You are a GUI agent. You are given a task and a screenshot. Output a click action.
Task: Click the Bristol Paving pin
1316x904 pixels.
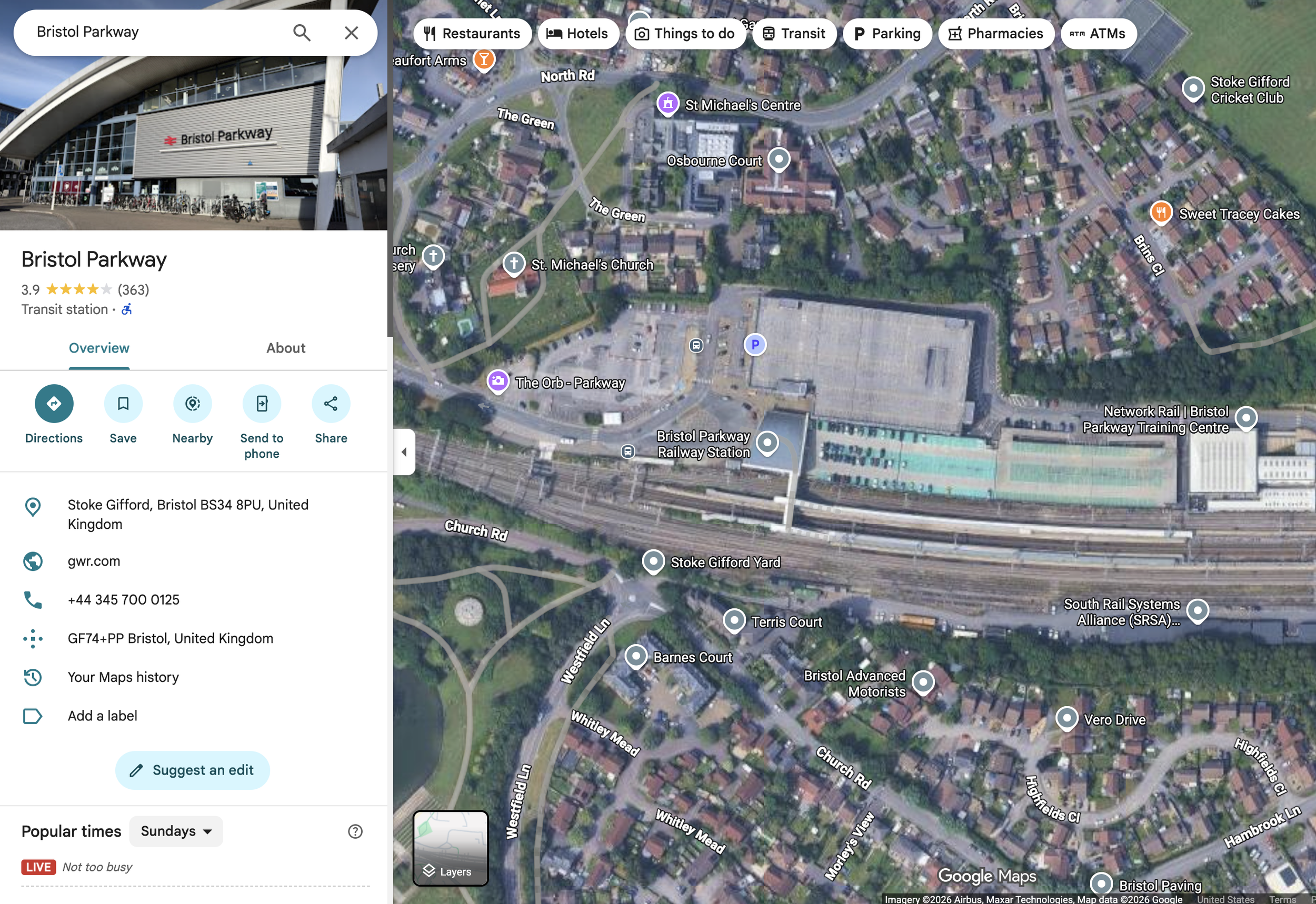(x=1101, y=883)
